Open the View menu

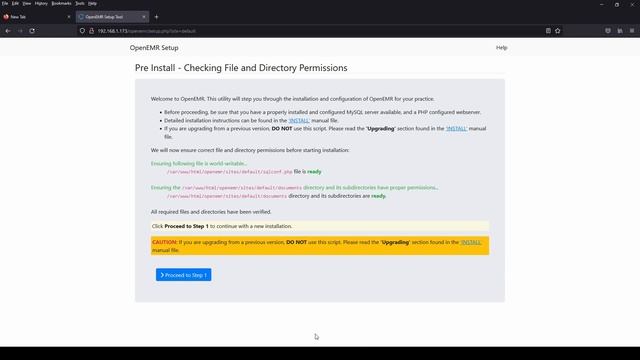(27, 3)
